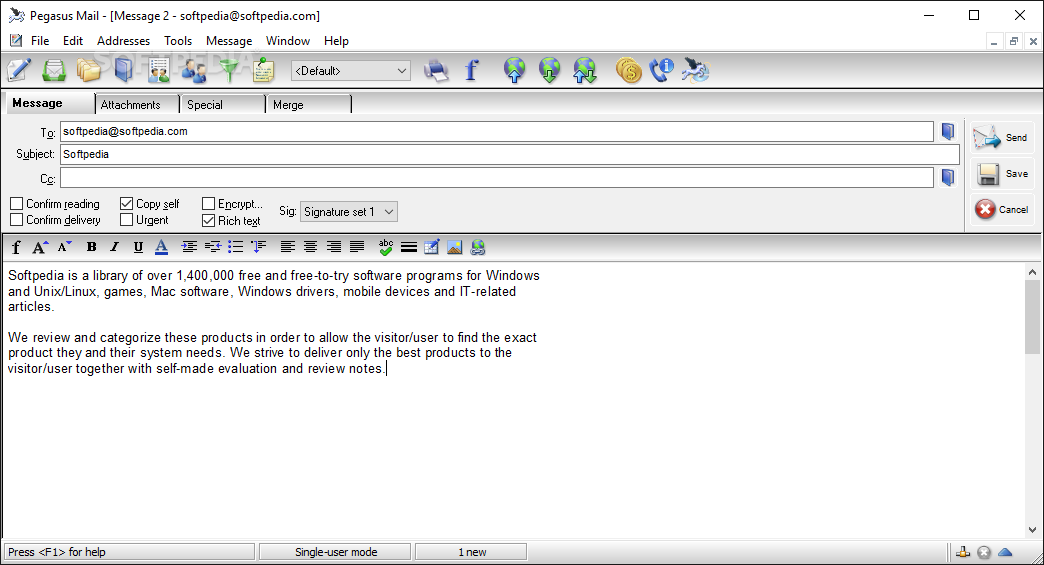Screen dimensions: 1044x565
Task: Disable the Rich text checkbox
Action: (208, 220)
